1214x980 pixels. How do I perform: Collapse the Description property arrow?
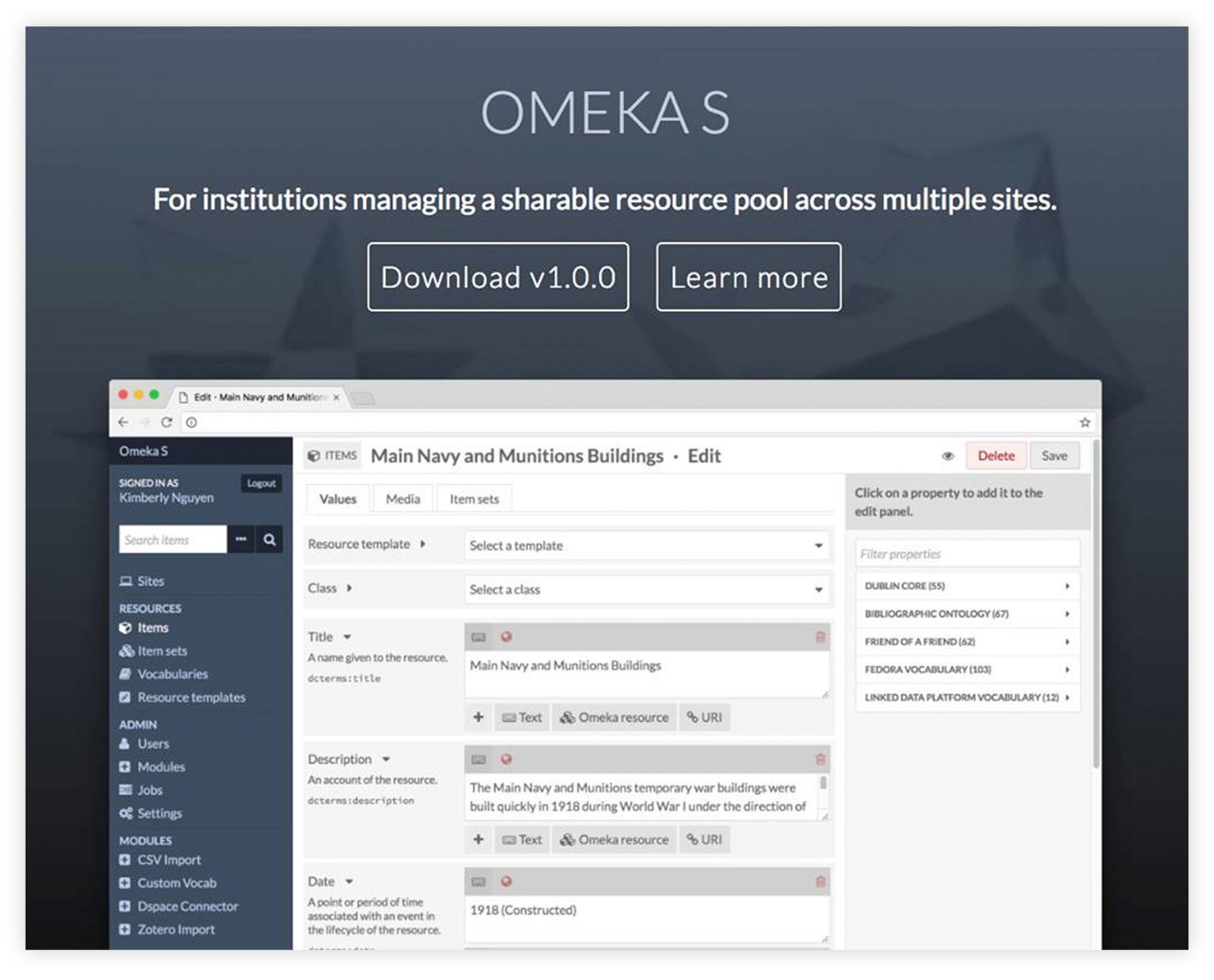(386, 758)
